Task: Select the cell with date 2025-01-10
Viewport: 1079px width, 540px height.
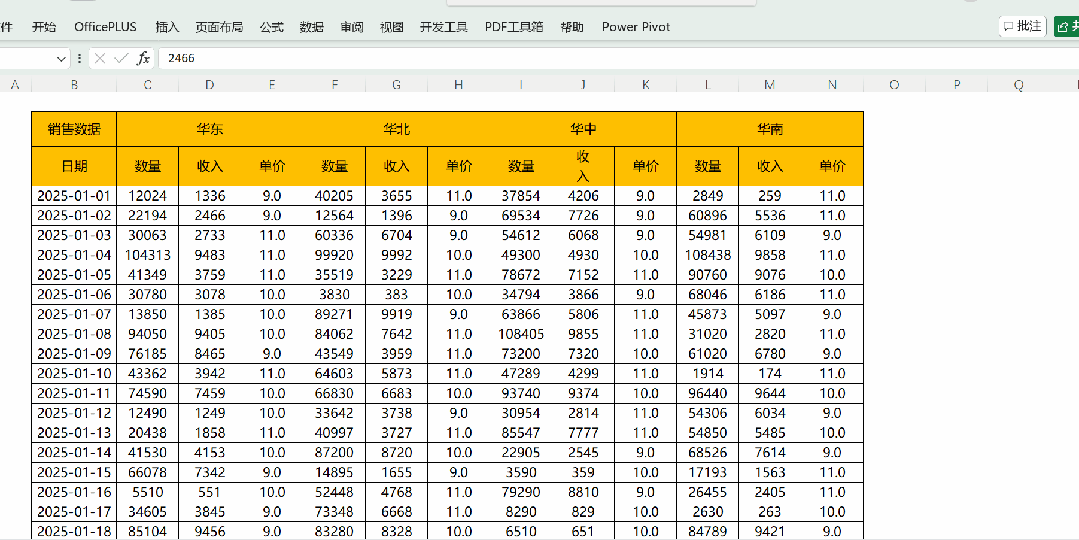Action: [74, 373]
